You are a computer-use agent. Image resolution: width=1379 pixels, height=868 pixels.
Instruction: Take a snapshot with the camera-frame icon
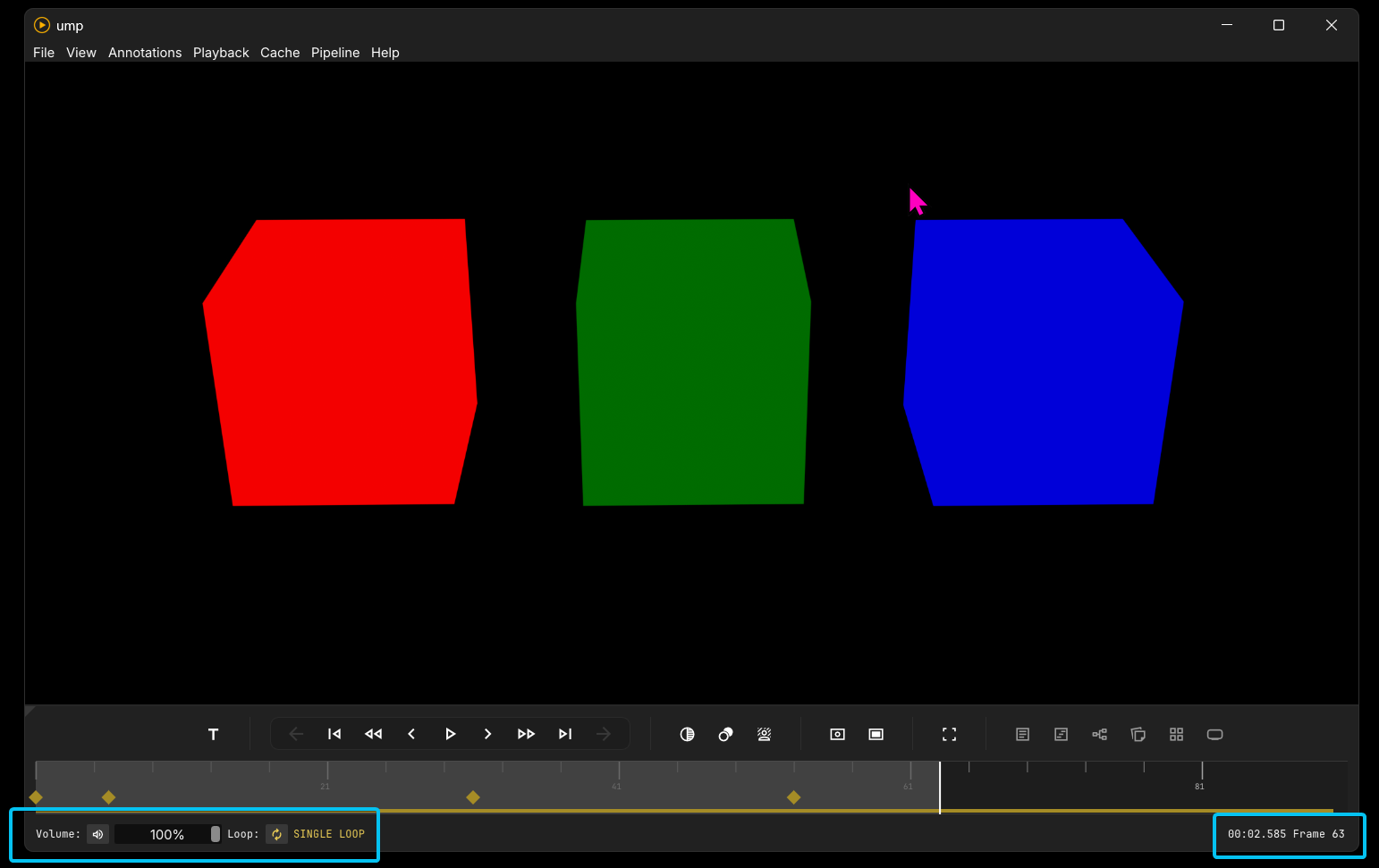837,734
